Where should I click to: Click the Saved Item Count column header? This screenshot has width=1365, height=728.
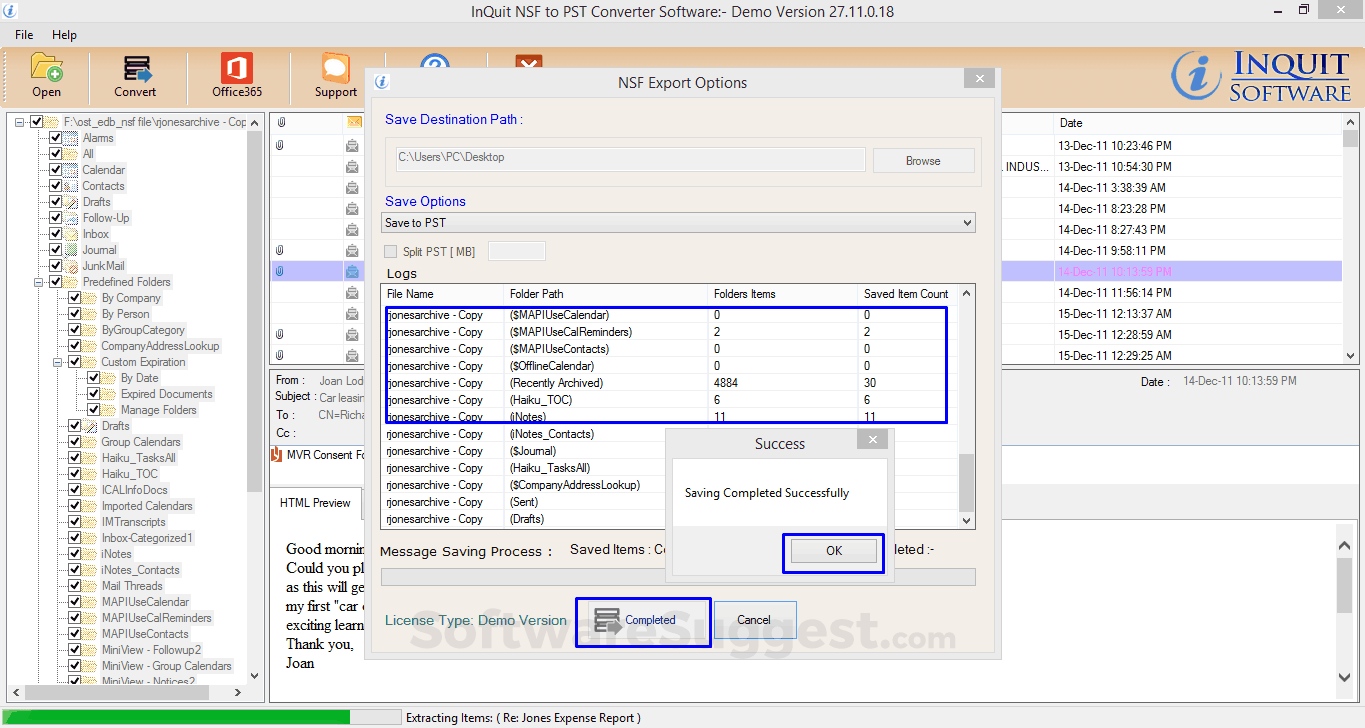click(906, 294)
